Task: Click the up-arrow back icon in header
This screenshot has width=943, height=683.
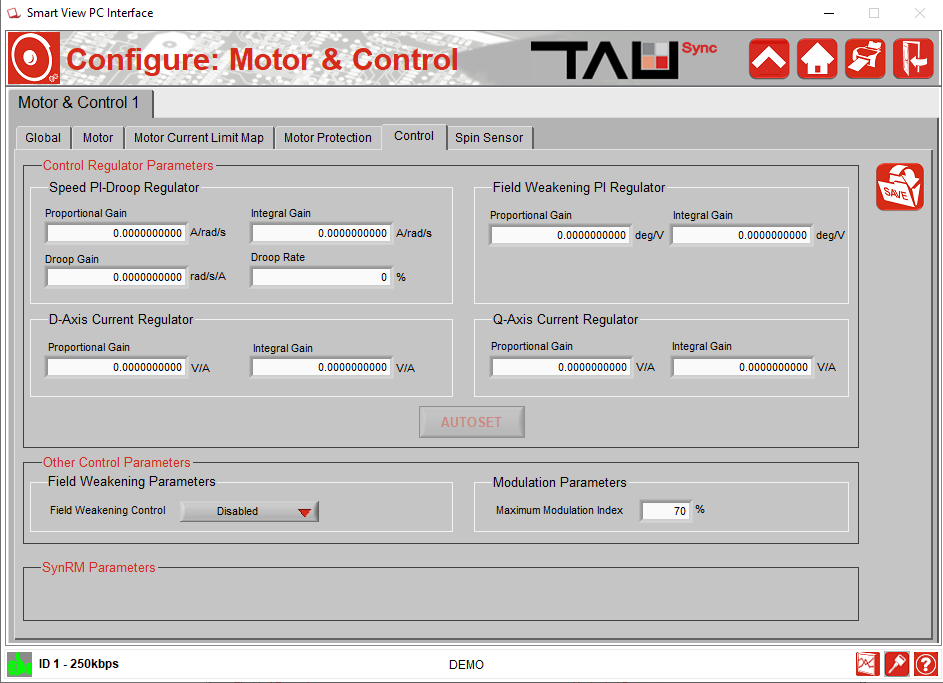Action: pyautogui.click(x=769, y=59)
